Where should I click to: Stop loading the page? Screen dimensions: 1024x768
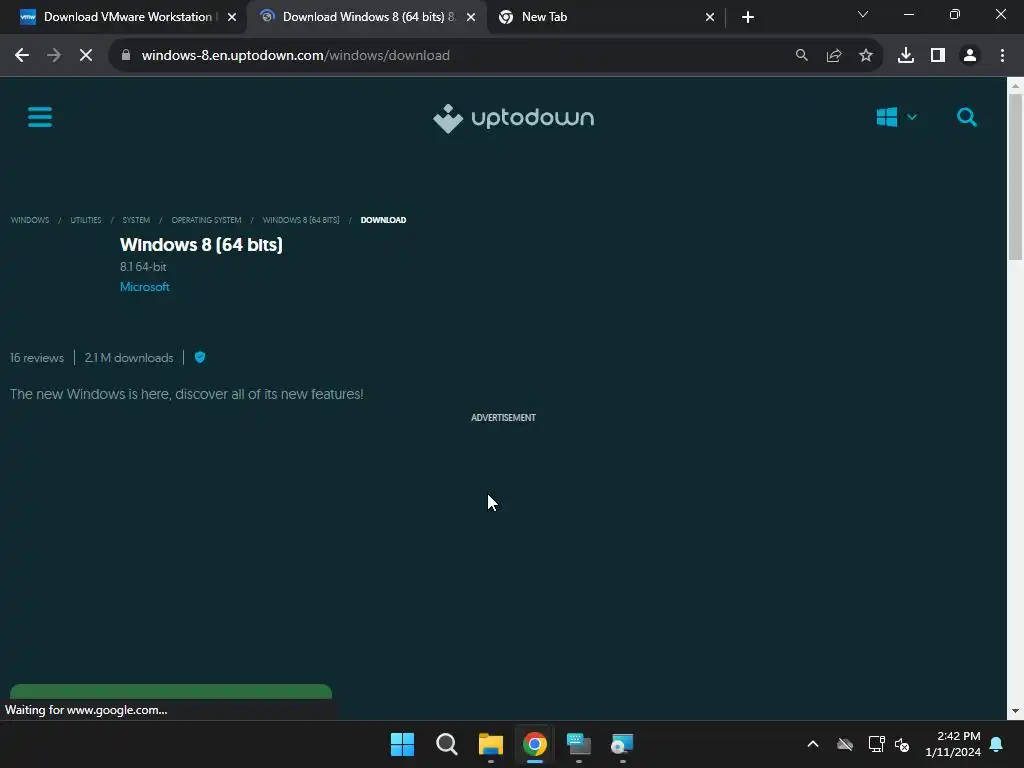(x=86, y=56)
